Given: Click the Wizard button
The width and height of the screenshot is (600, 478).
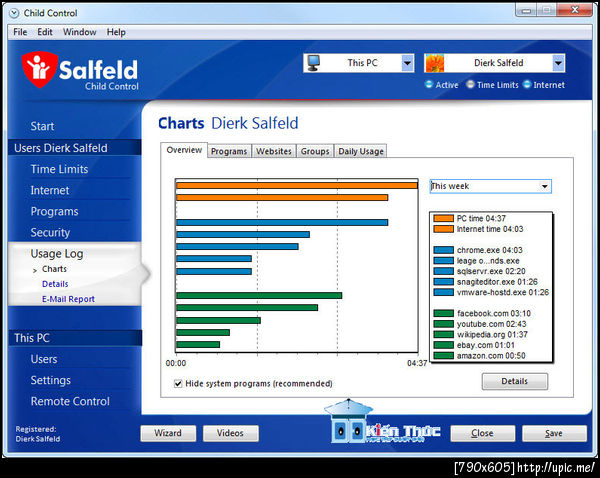Looking at the screenshot, I should [168, 433].
